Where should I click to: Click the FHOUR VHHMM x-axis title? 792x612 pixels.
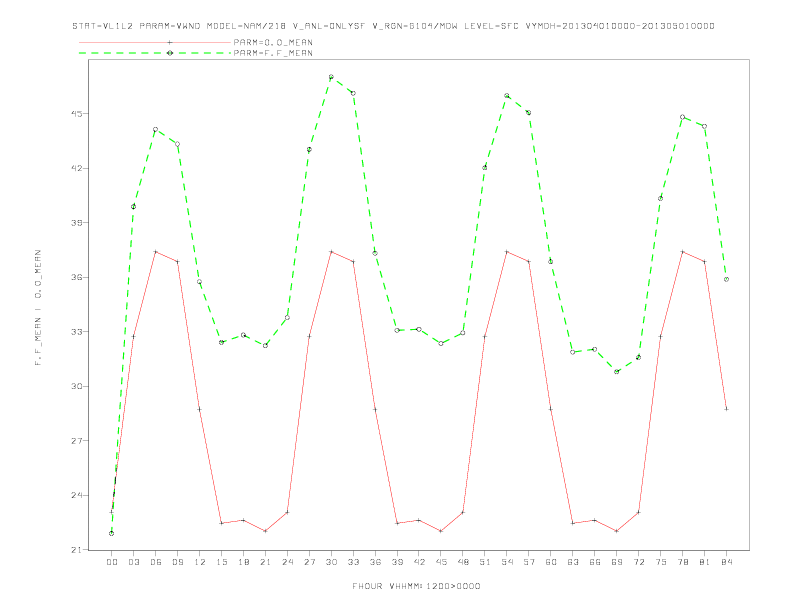coord(416,586)
